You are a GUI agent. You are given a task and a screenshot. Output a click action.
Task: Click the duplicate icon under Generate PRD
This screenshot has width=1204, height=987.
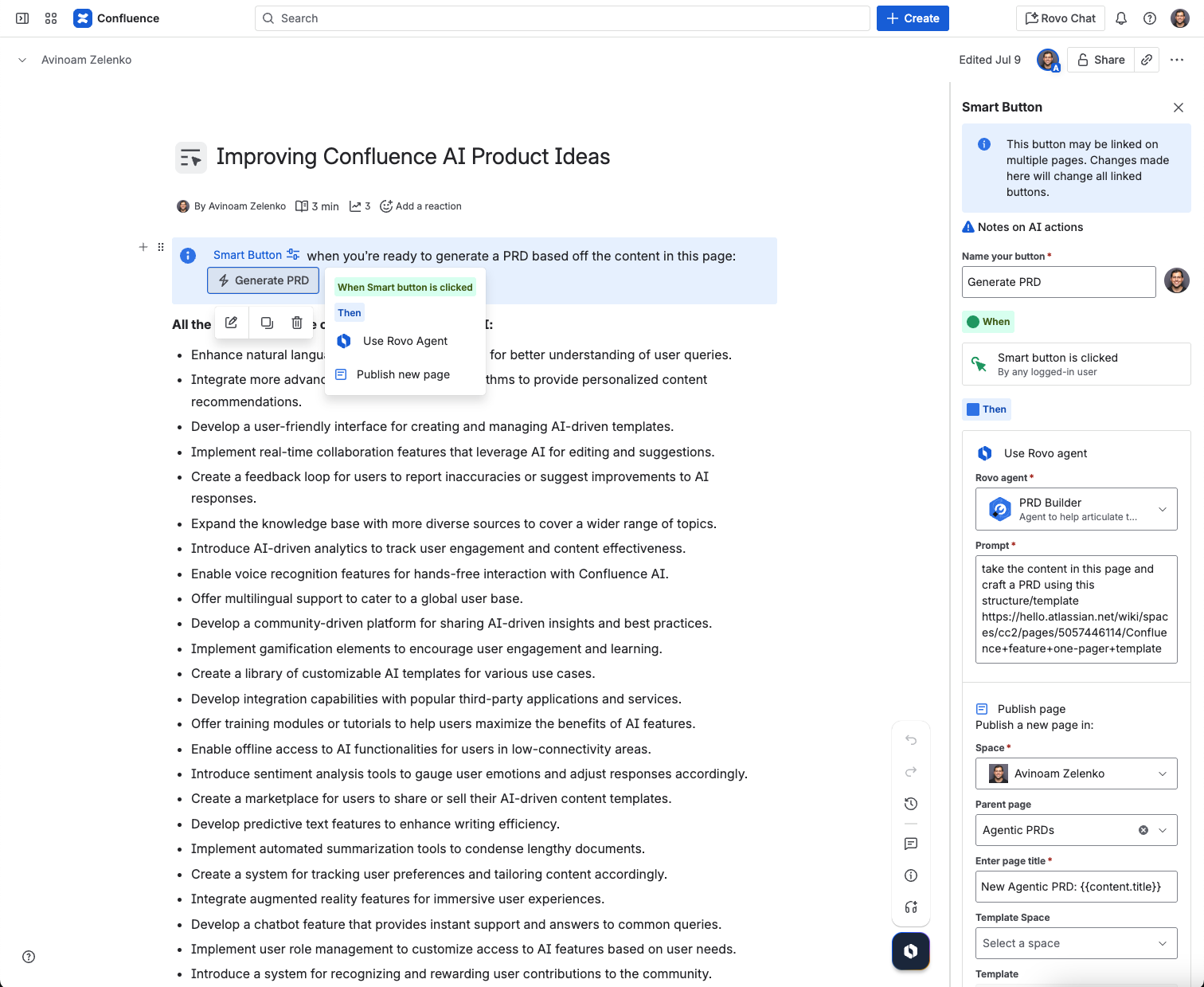[x=267, y=323]
